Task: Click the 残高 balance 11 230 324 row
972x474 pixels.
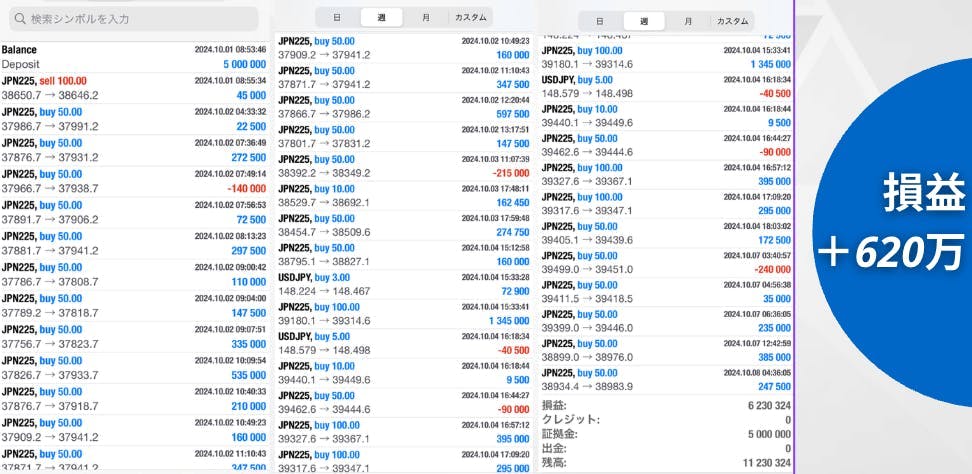Action: [x=667, y=464]
